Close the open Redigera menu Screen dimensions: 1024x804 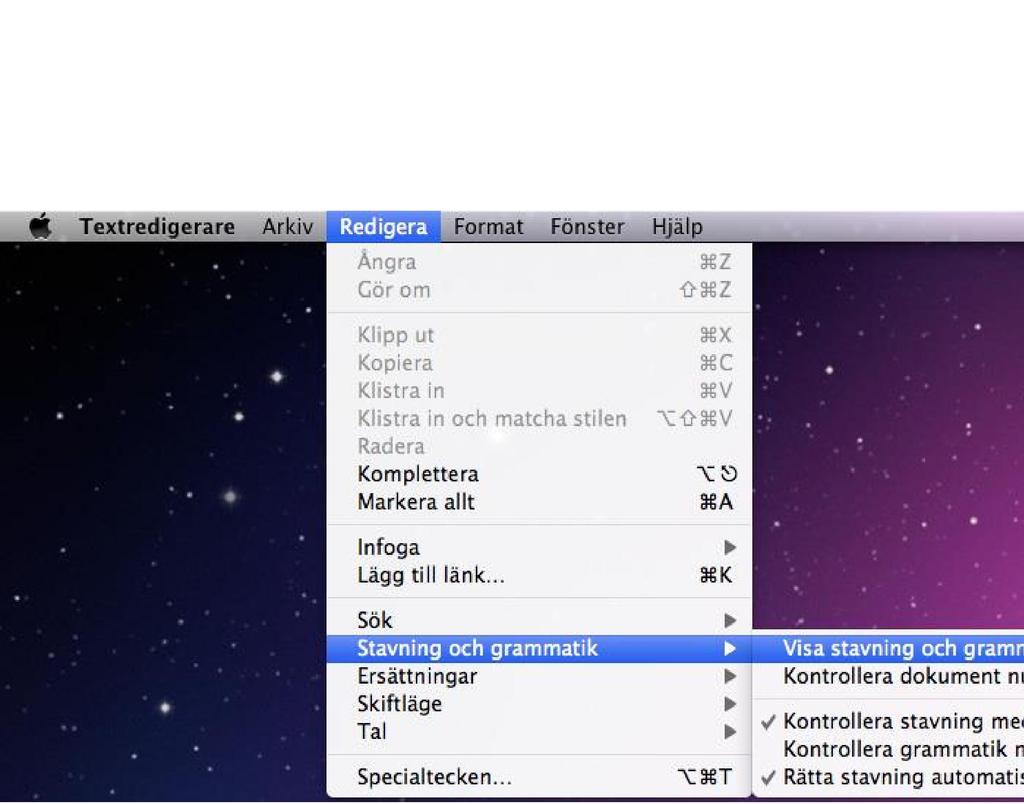(383, 227)
